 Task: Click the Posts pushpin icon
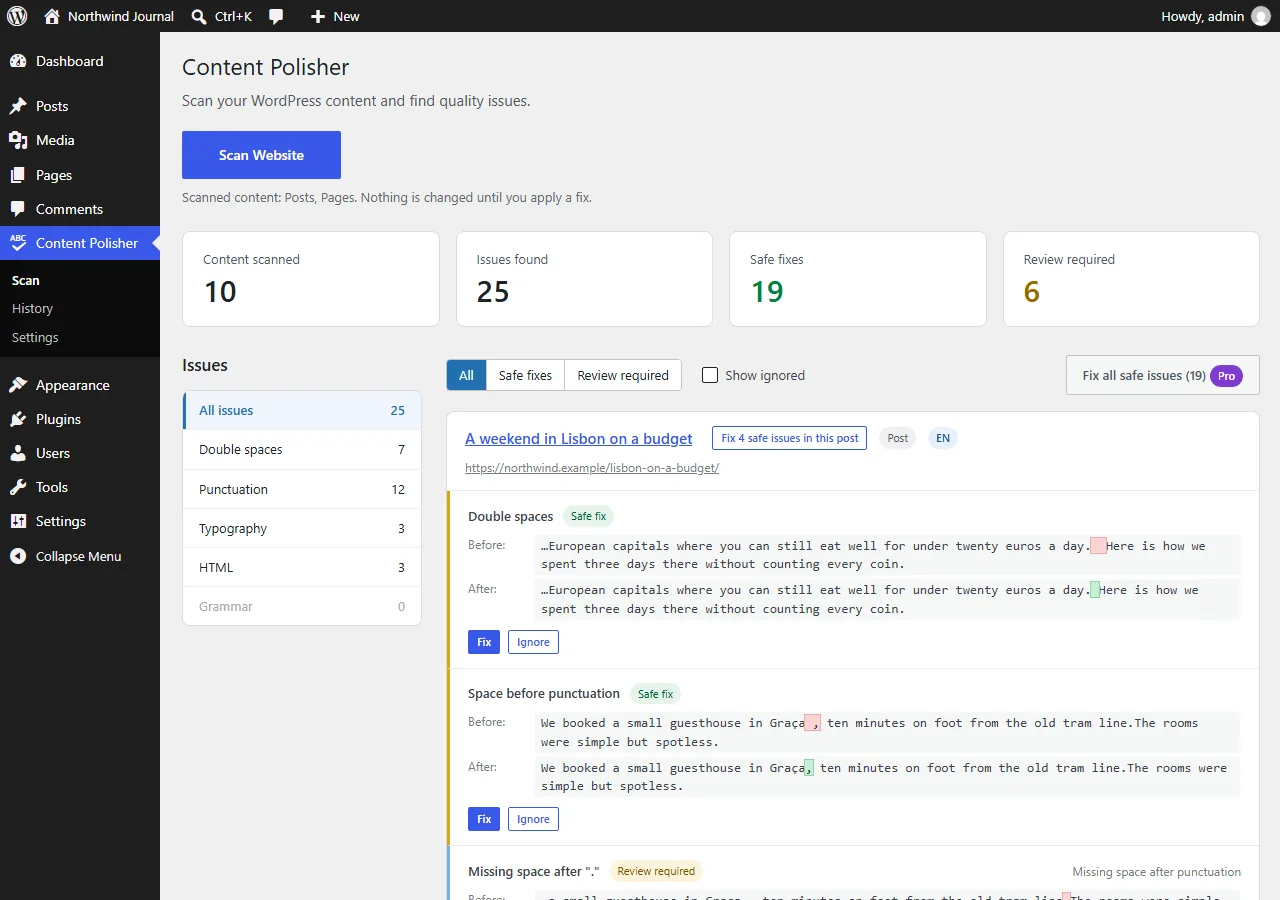(x=18, y=106)
